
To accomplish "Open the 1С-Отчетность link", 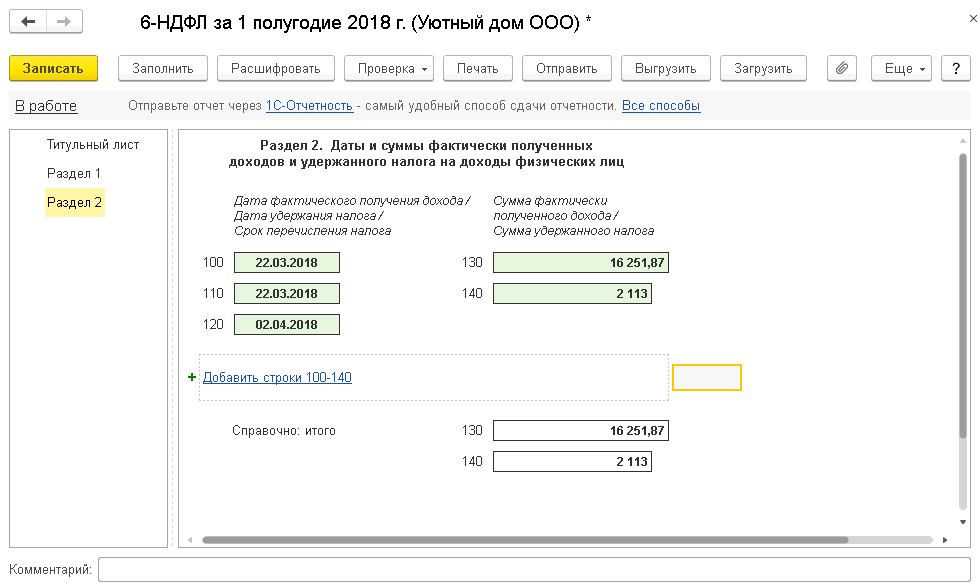I will 309,106.
